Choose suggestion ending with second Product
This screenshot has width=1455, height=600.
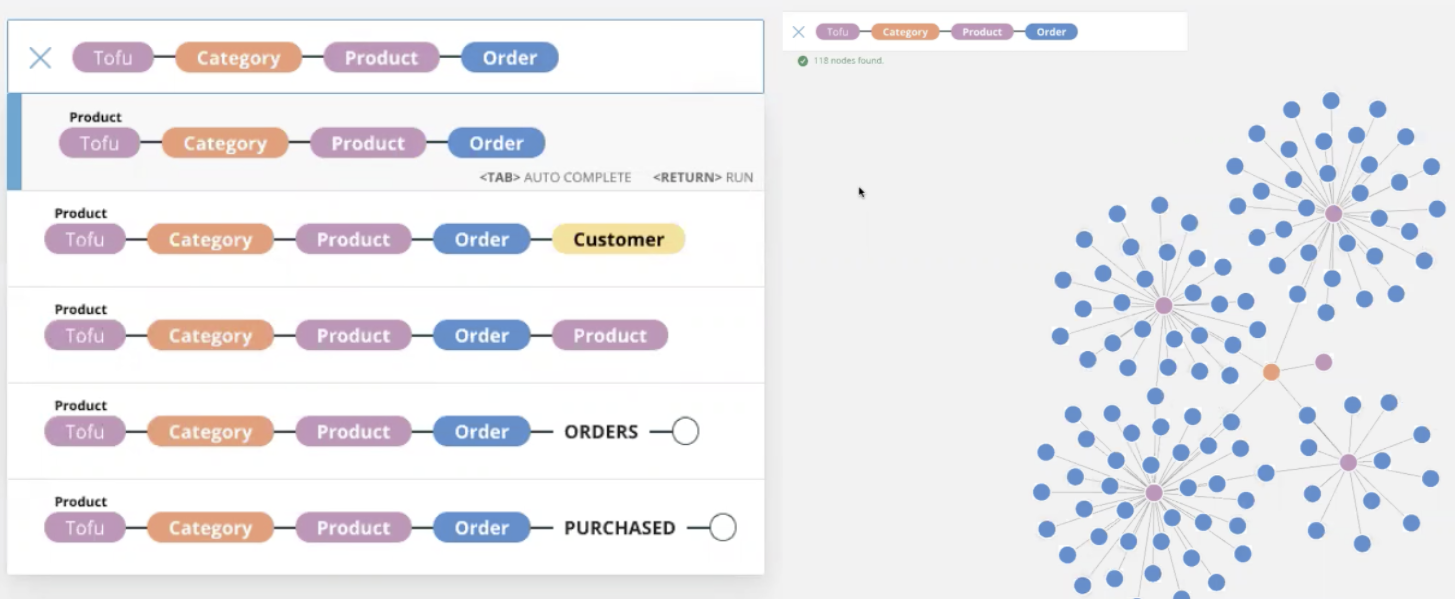click(386, 335)
